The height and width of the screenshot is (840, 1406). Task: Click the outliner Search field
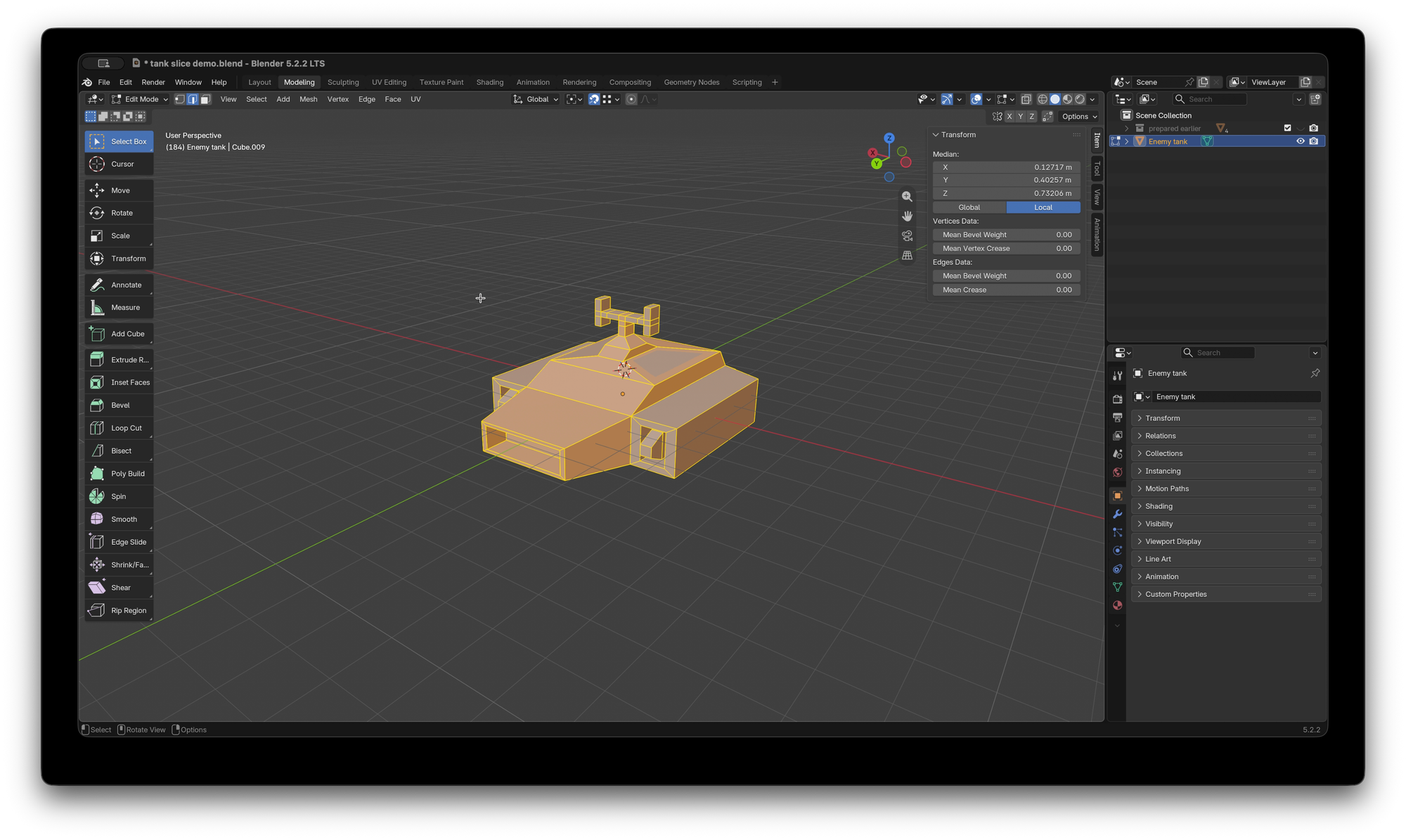1208,99
